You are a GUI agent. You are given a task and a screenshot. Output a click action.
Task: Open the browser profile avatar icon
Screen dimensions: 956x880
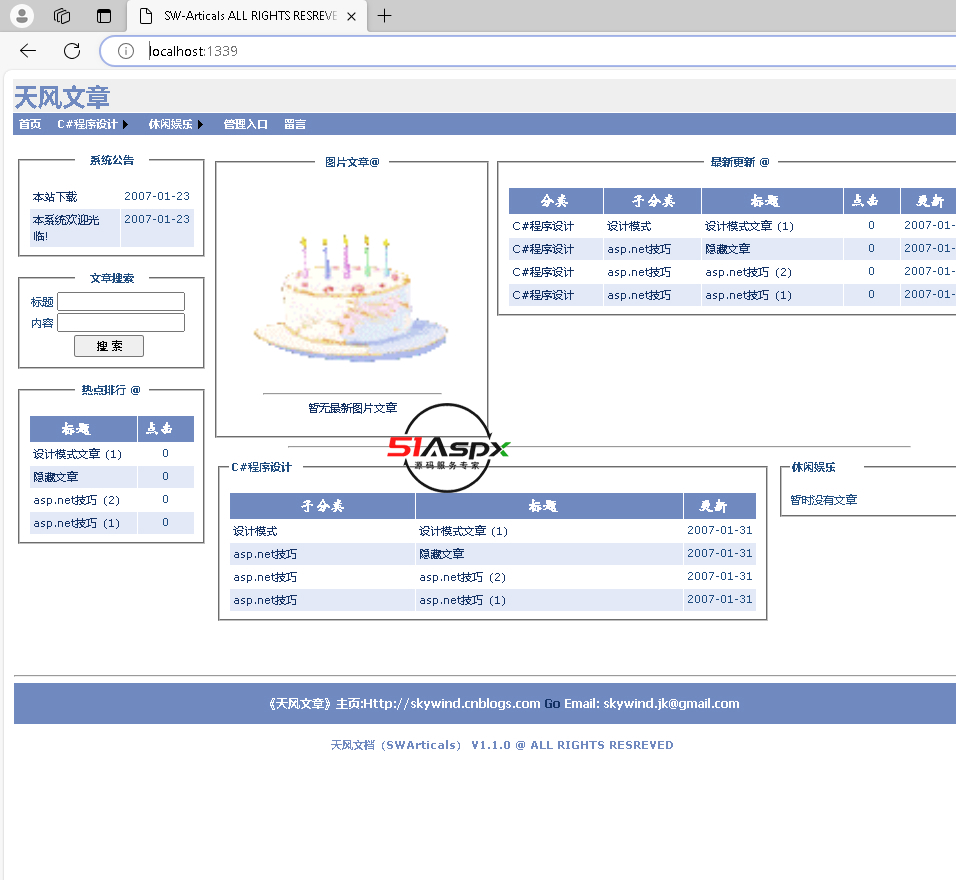point(20,16)
